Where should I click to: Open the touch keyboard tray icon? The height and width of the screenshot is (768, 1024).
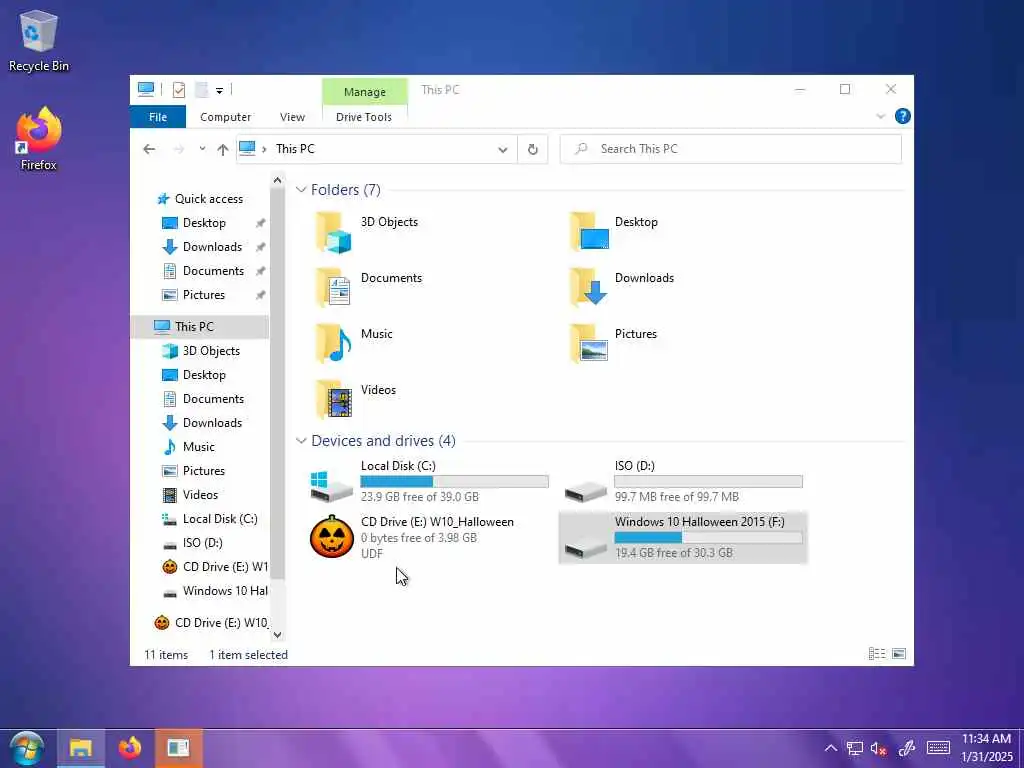pos(938,748)
